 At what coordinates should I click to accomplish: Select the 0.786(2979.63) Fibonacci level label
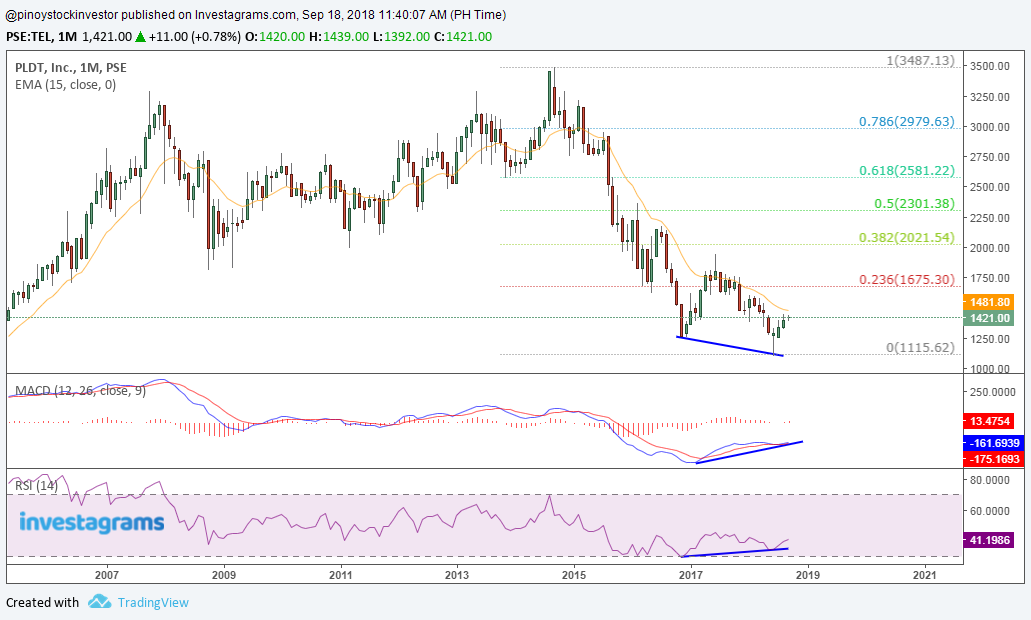click(x=906, y=122)
